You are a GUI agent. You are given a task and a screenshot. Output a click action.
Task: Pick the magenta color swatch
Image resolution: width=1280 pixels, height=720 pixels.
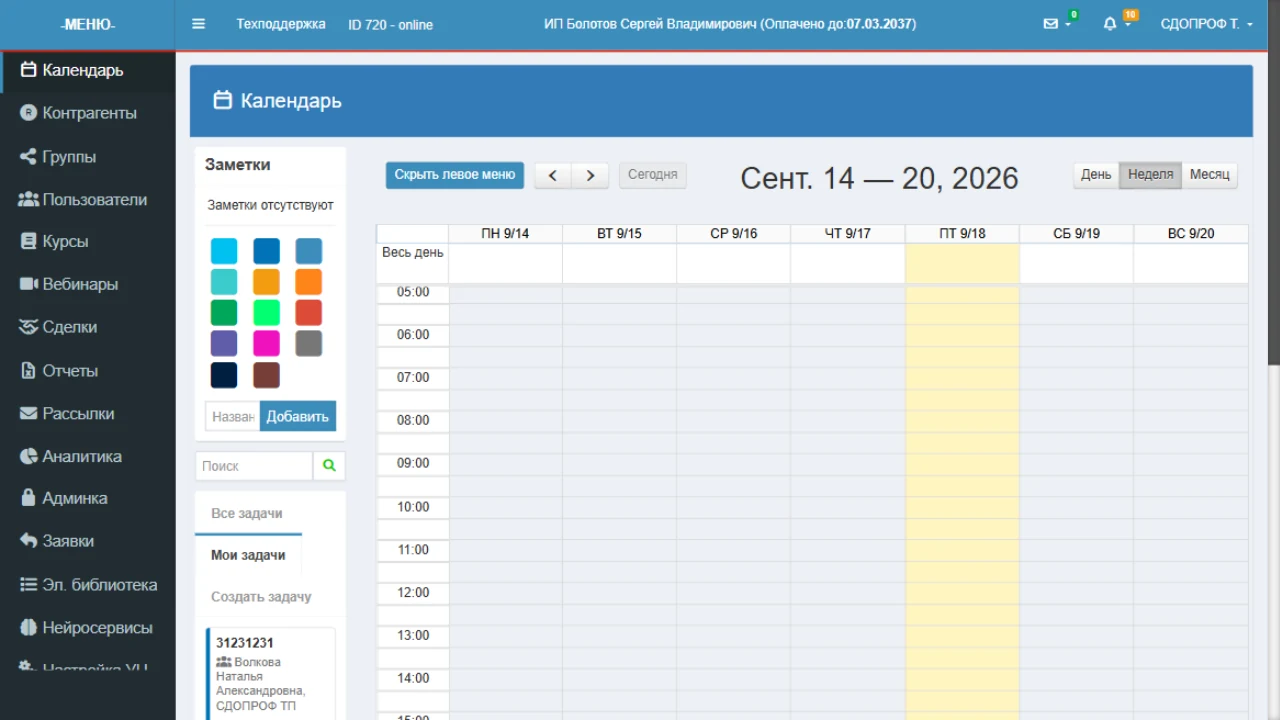(x=266, y=344)
